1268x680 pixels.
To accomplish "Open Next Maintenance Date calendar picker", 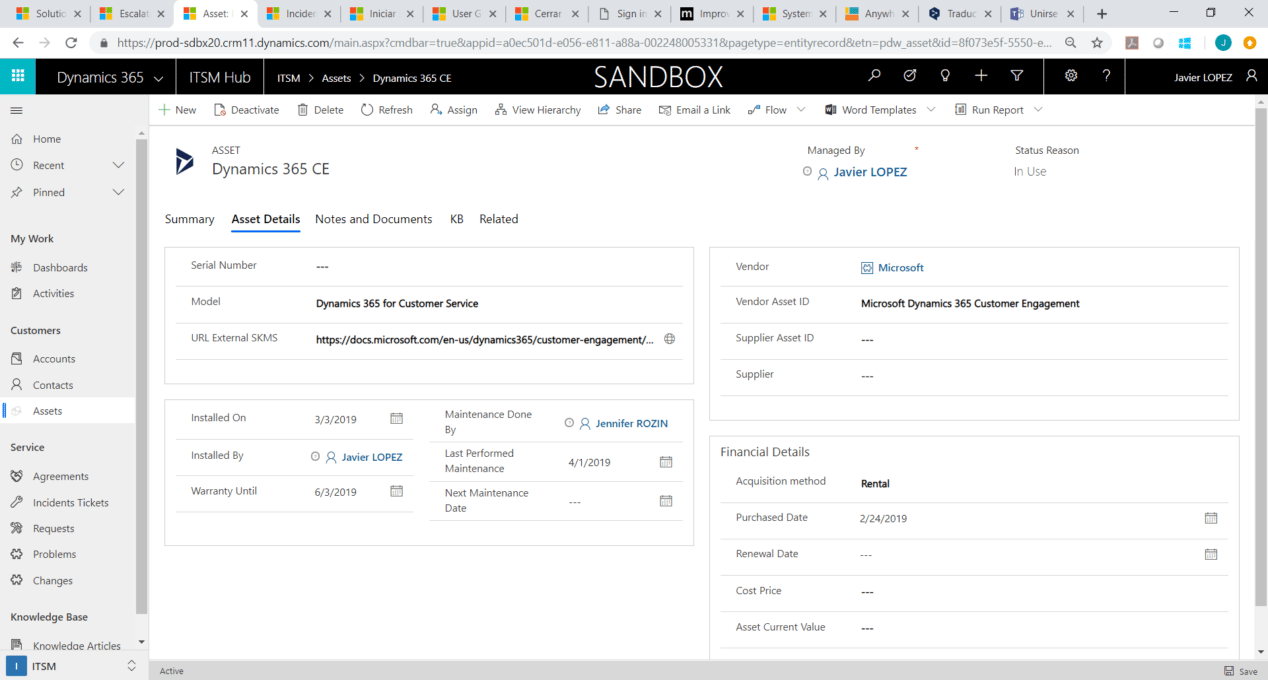I will pos(666,501).
